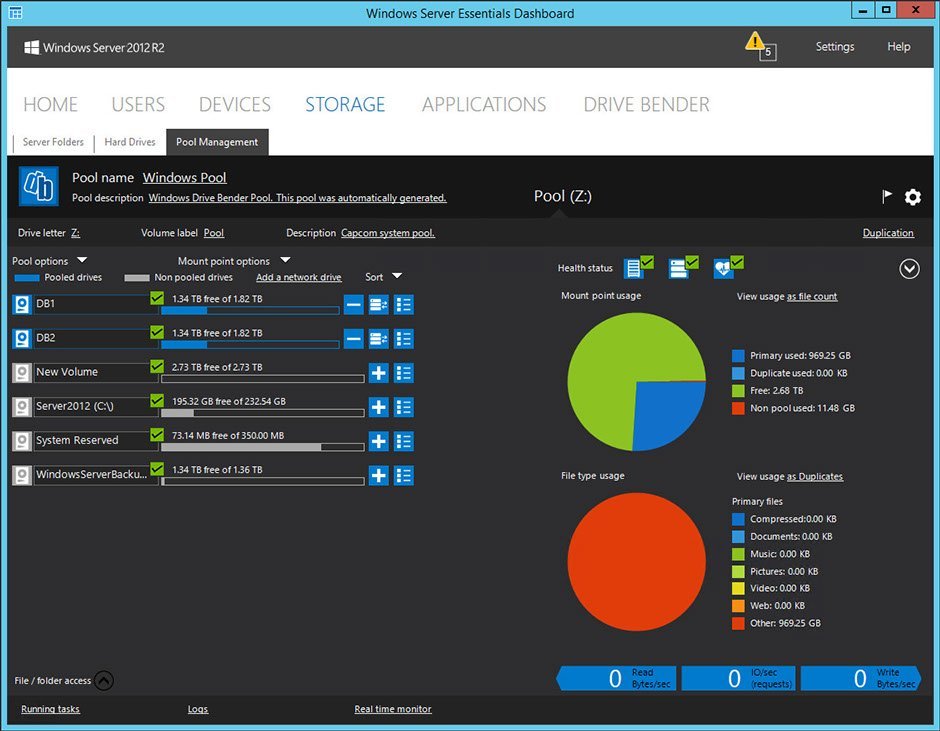This screenshot has width=940, height=731.
Task: Toggle the DB1 green checkbox
Action: [x=157, y=297]
